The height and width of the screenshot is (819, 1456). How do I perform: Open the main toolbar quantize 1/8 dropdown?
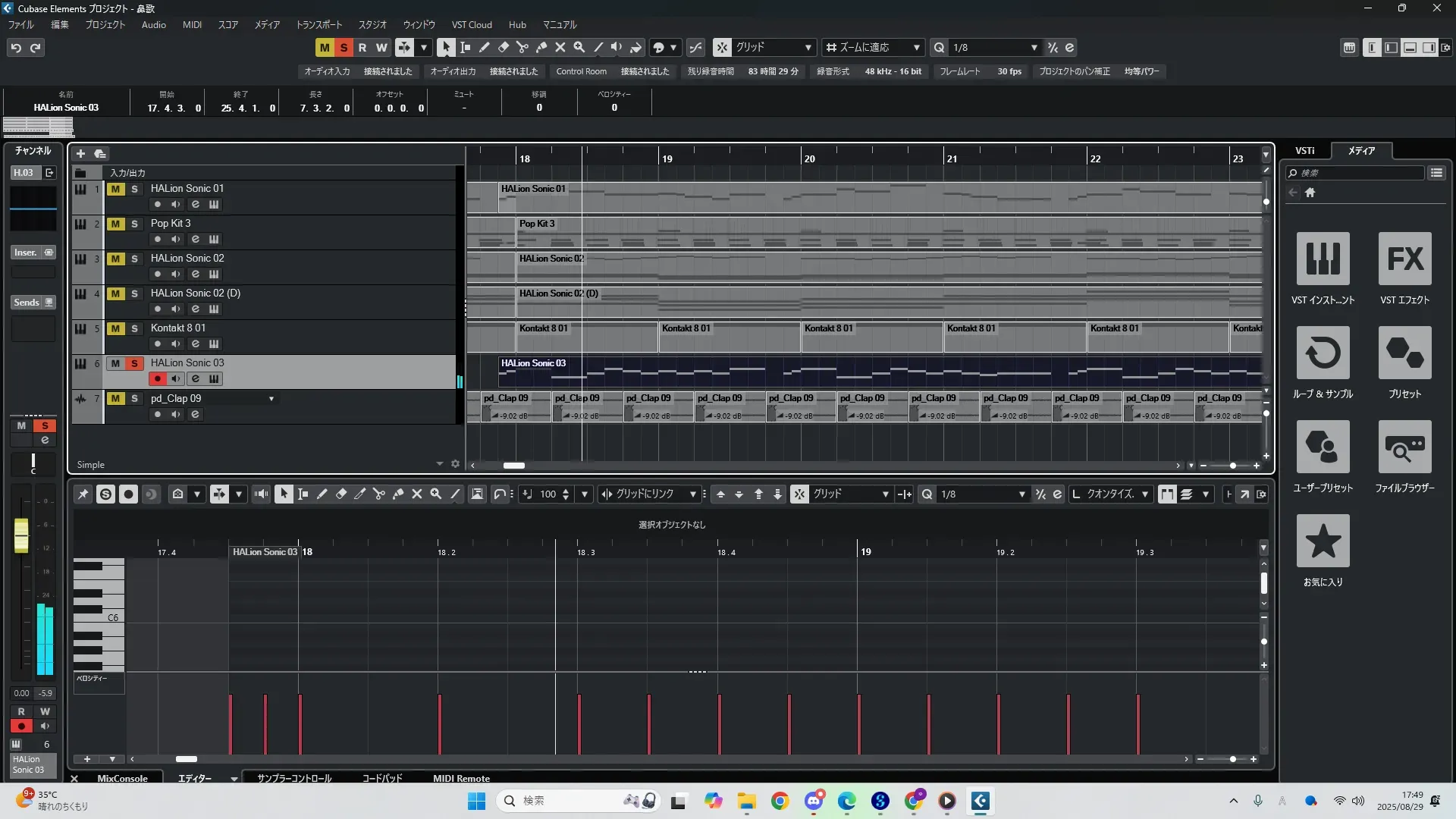point(1034,47)
